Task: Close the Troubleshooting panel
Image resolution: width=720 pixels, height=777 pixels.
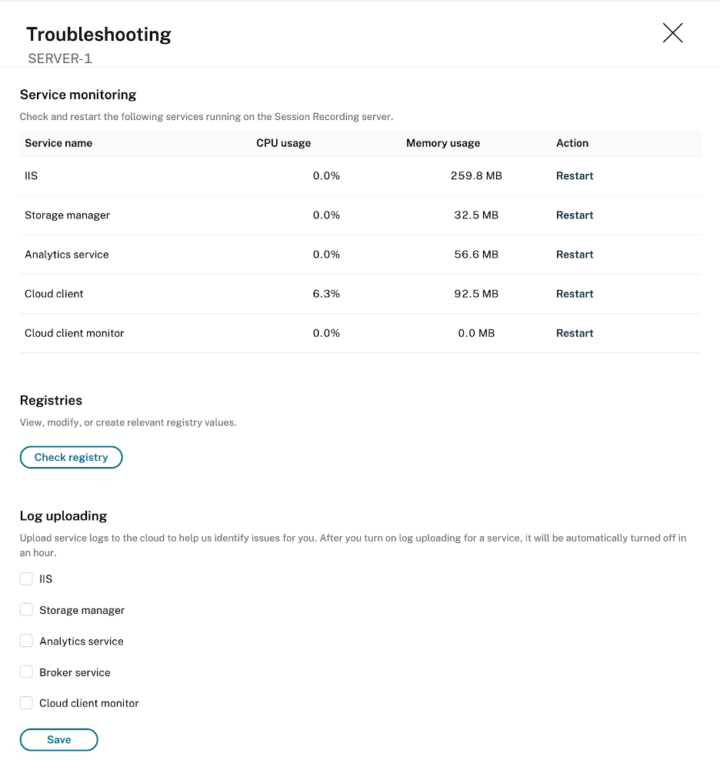Action: coord(673,33)
